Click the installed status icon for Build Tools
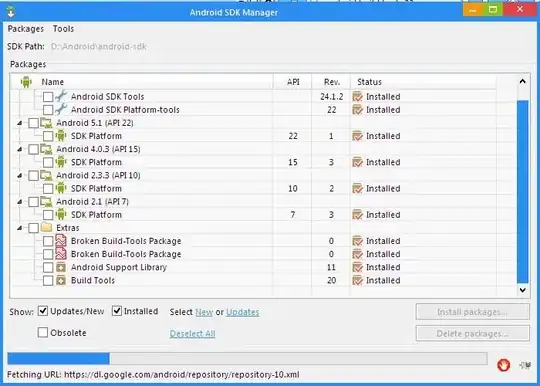Screen dimensions: 540x386 pyautogui.click(x=358, y=280)
